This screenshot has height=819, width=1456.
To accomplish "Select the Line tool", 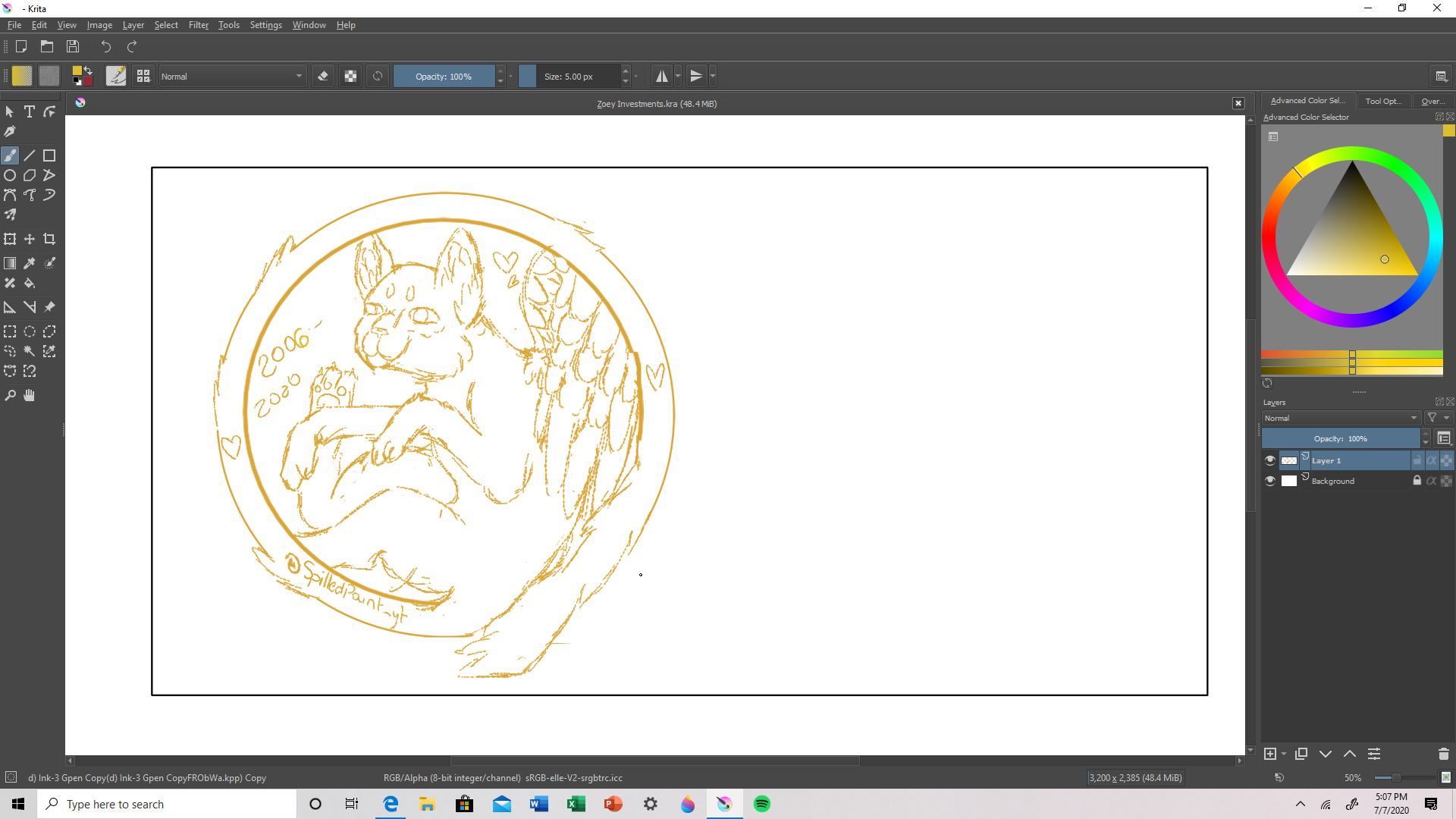I will pyautogui.click(x=30, y=155).
